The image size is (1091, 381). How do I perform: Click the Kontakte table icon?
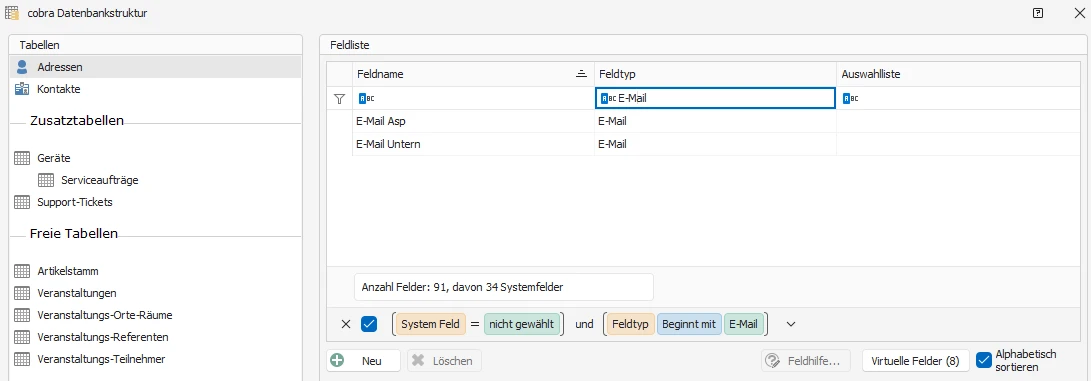click(x=22, y=89)
